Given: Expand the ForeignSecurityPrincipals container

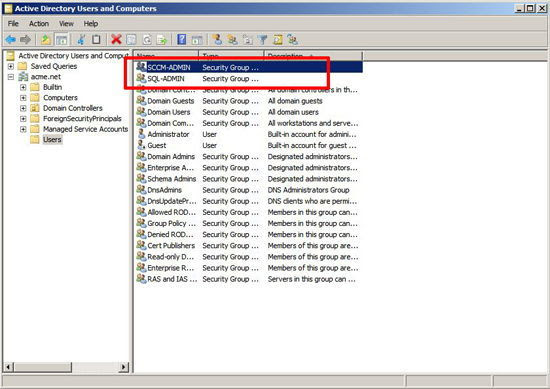Looking at the screenshot, I should tap(23, 119).
